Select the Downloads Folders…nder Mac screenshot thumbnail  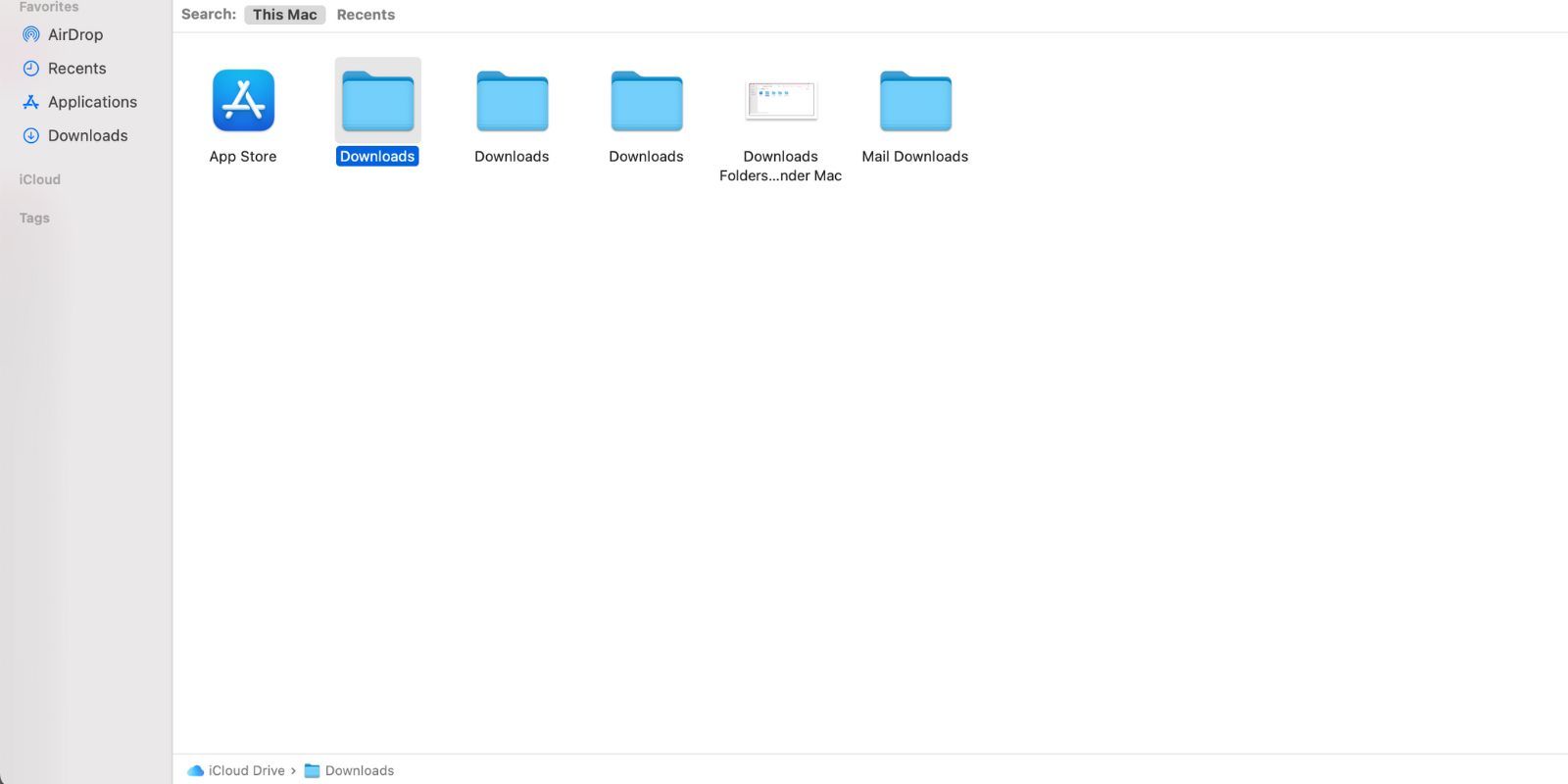781,100
